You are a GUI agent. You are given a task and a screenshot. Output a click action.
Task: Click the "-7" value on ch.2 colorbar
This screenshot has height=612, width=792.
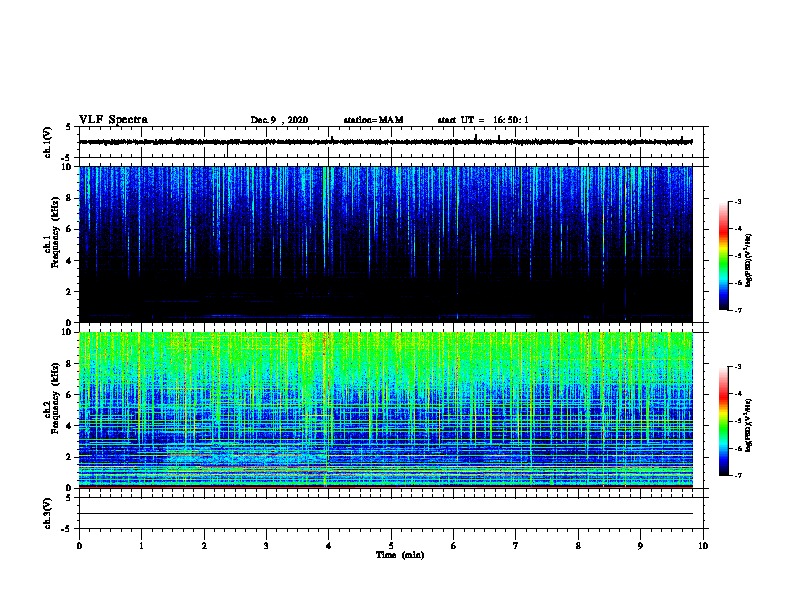pos(737,475)
